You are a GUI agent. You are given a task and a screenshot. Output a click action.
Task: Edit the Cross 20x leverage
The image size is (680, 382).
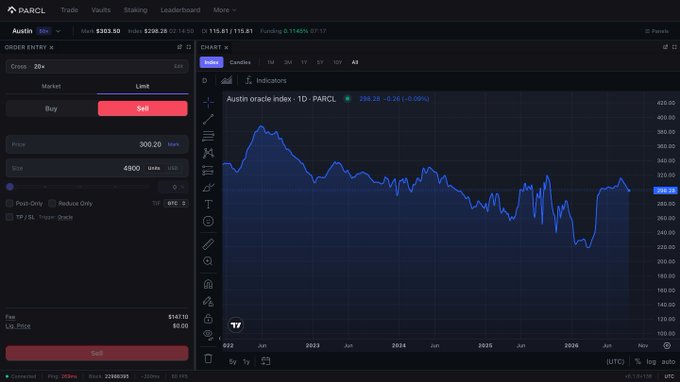[x=178, y=66]
